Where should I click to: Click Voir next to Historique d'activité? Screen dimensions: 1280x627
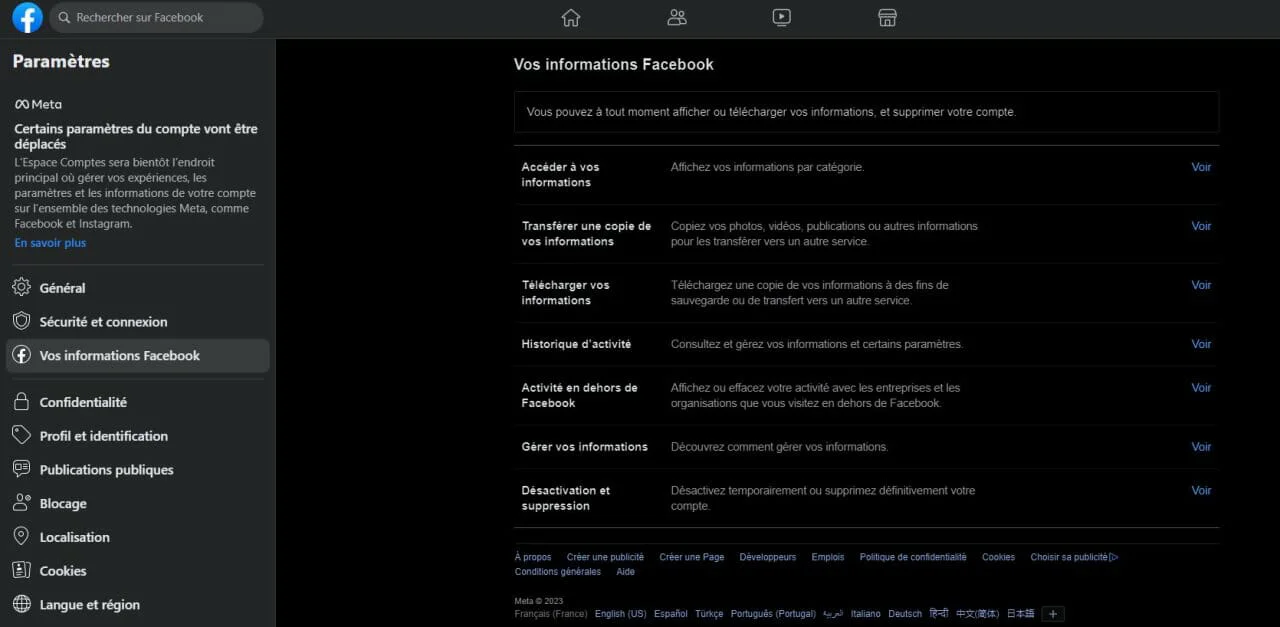point(1200,343)
